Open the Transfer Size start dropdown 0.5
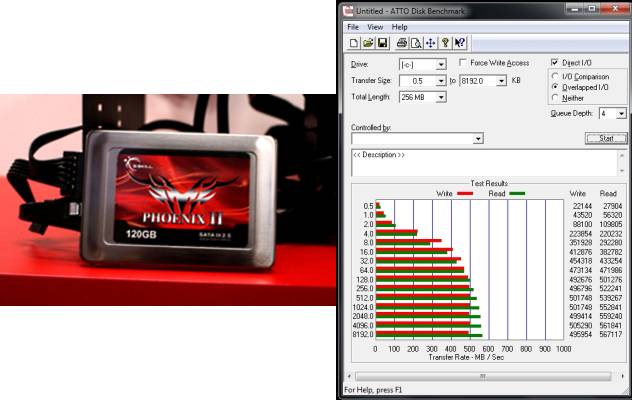 [441, 81]
